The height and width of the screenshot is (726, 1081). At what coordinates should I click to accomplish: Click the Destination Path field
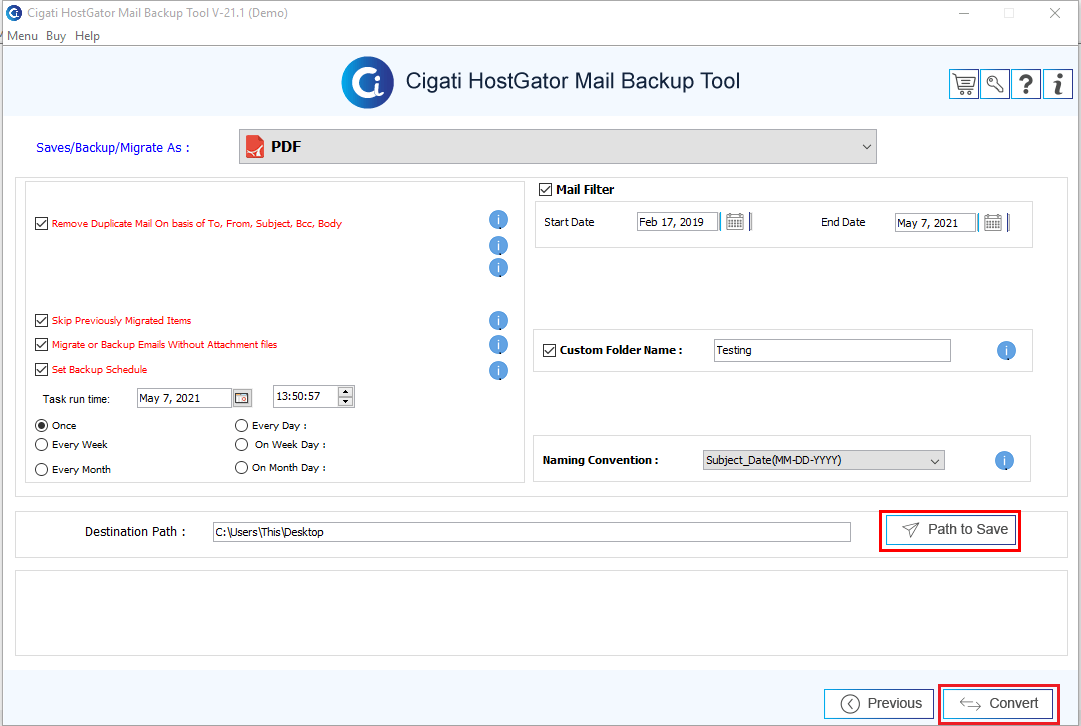pos(532,532)
